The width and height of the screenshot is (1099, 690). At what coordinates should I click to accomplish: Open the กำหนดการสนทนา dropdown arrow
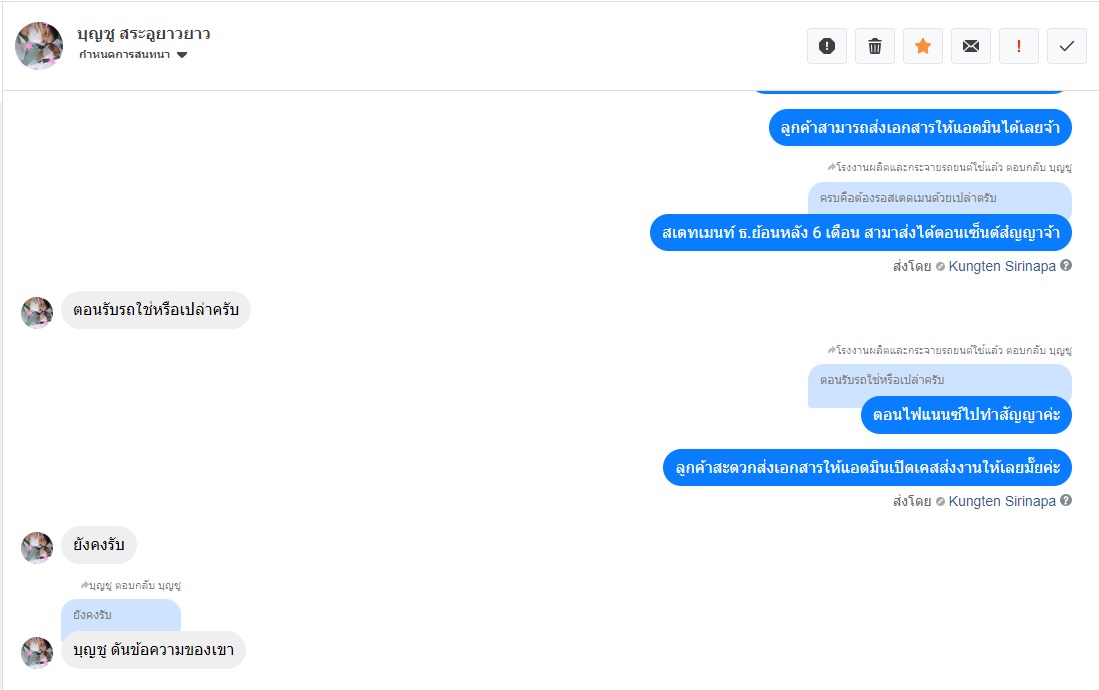click(x=182, y=55)
